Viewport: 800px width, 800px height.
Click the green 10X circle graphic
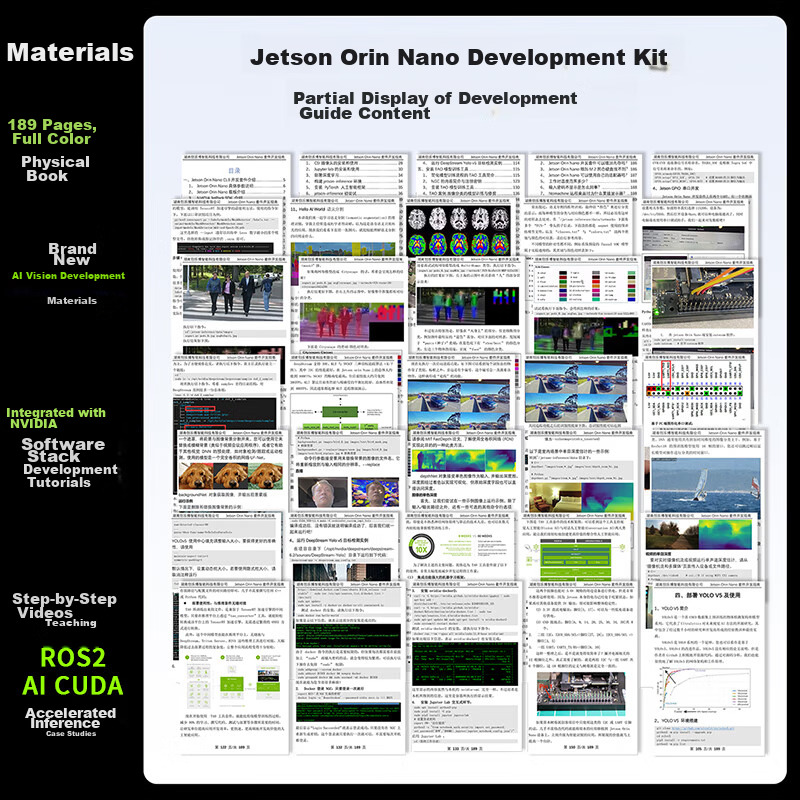(421, 547)
